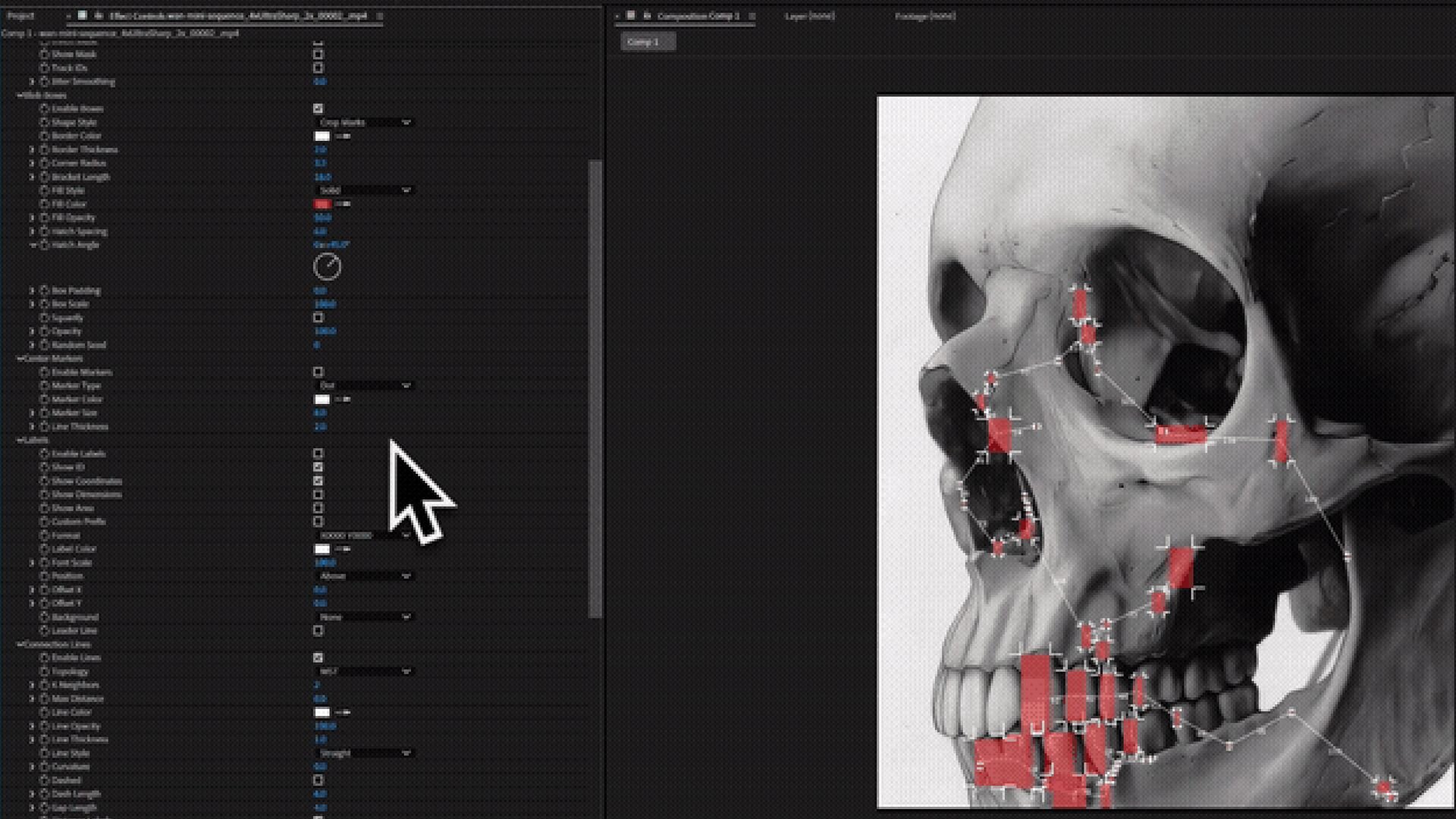Select the Layer (none) tab

click(x=810, y=16)
